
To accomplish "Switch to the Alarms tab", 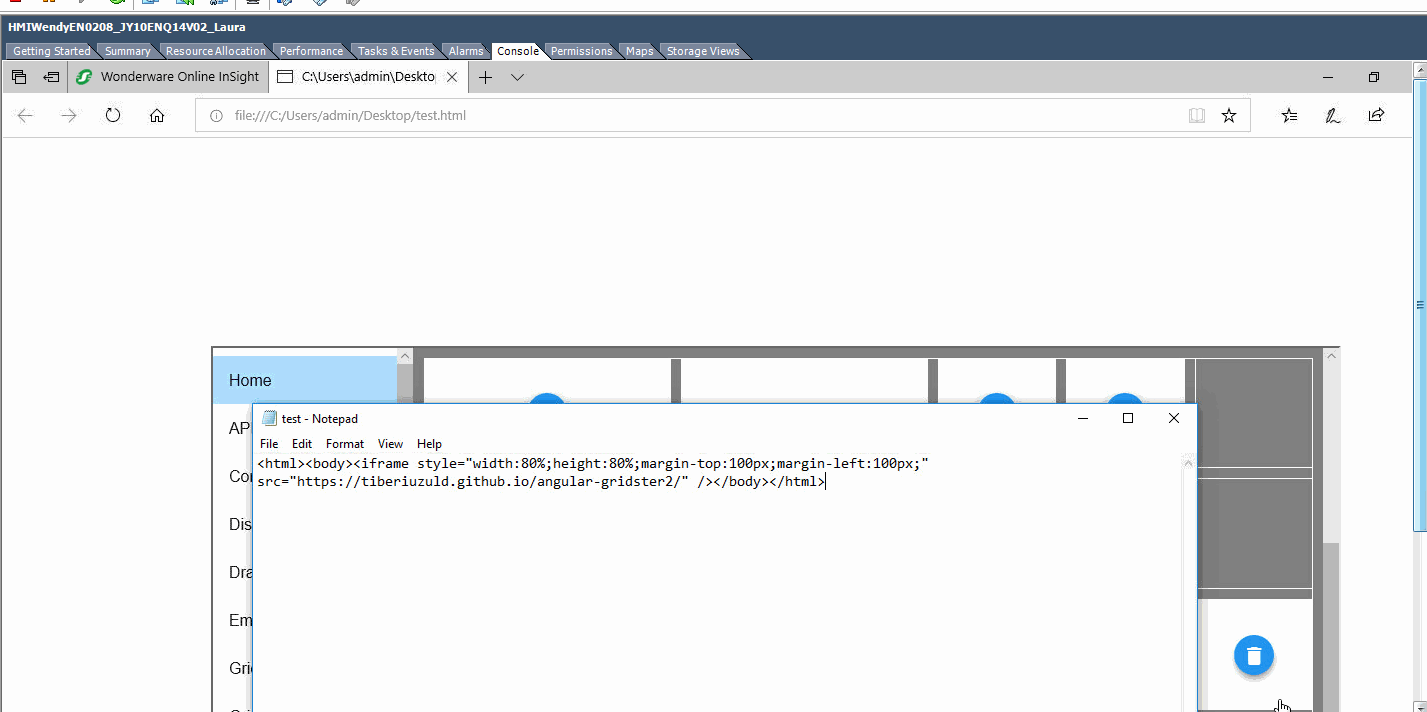I will [466, 51].
